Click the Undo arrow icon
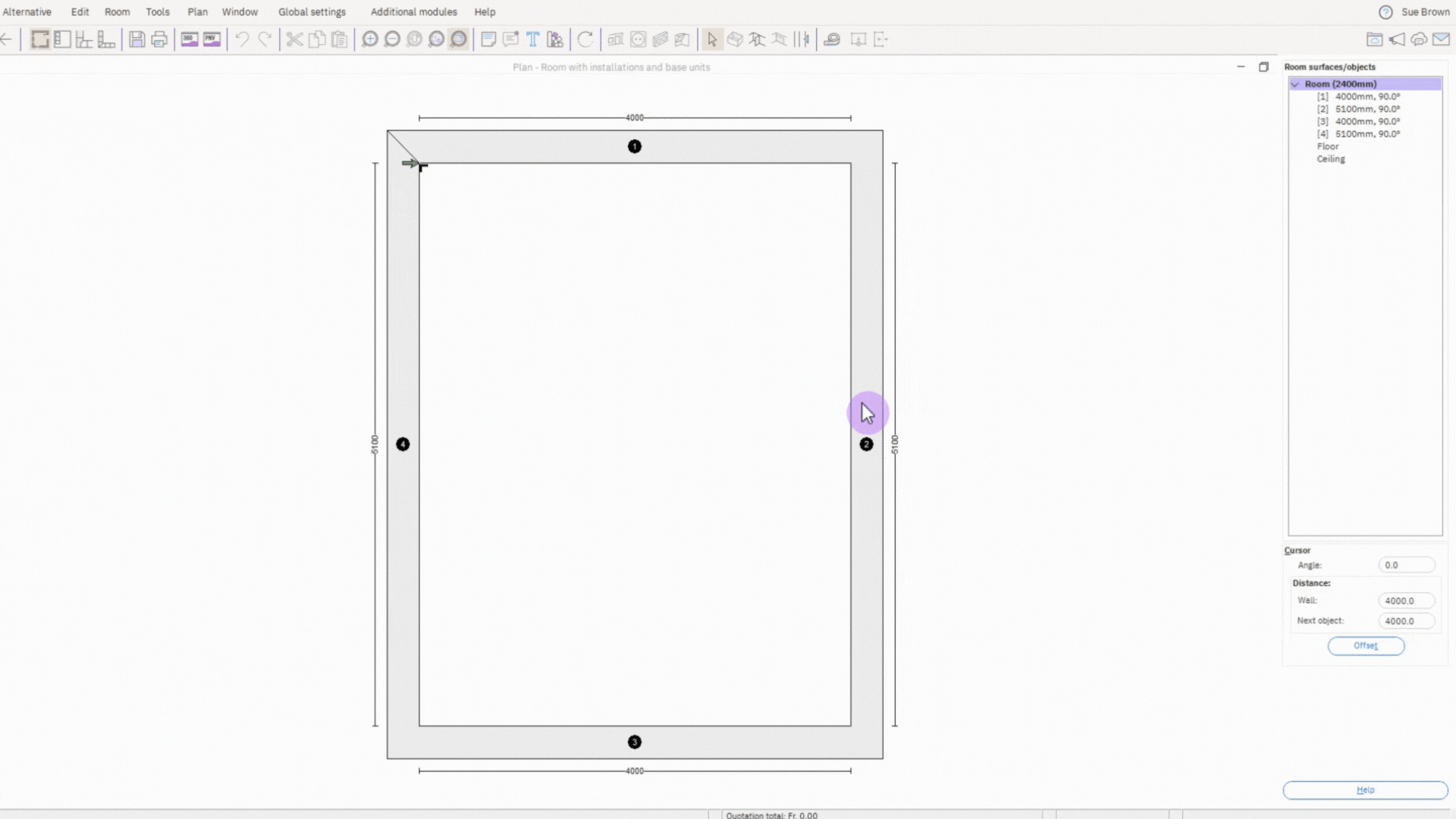The image size is (1456, 819). [x=241, y=39]
